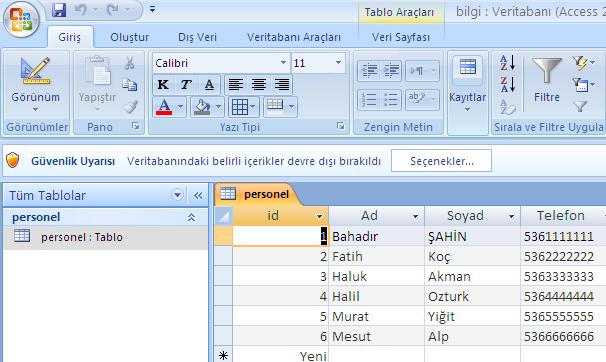Toggle bold formatting with K button

(163, 85)
